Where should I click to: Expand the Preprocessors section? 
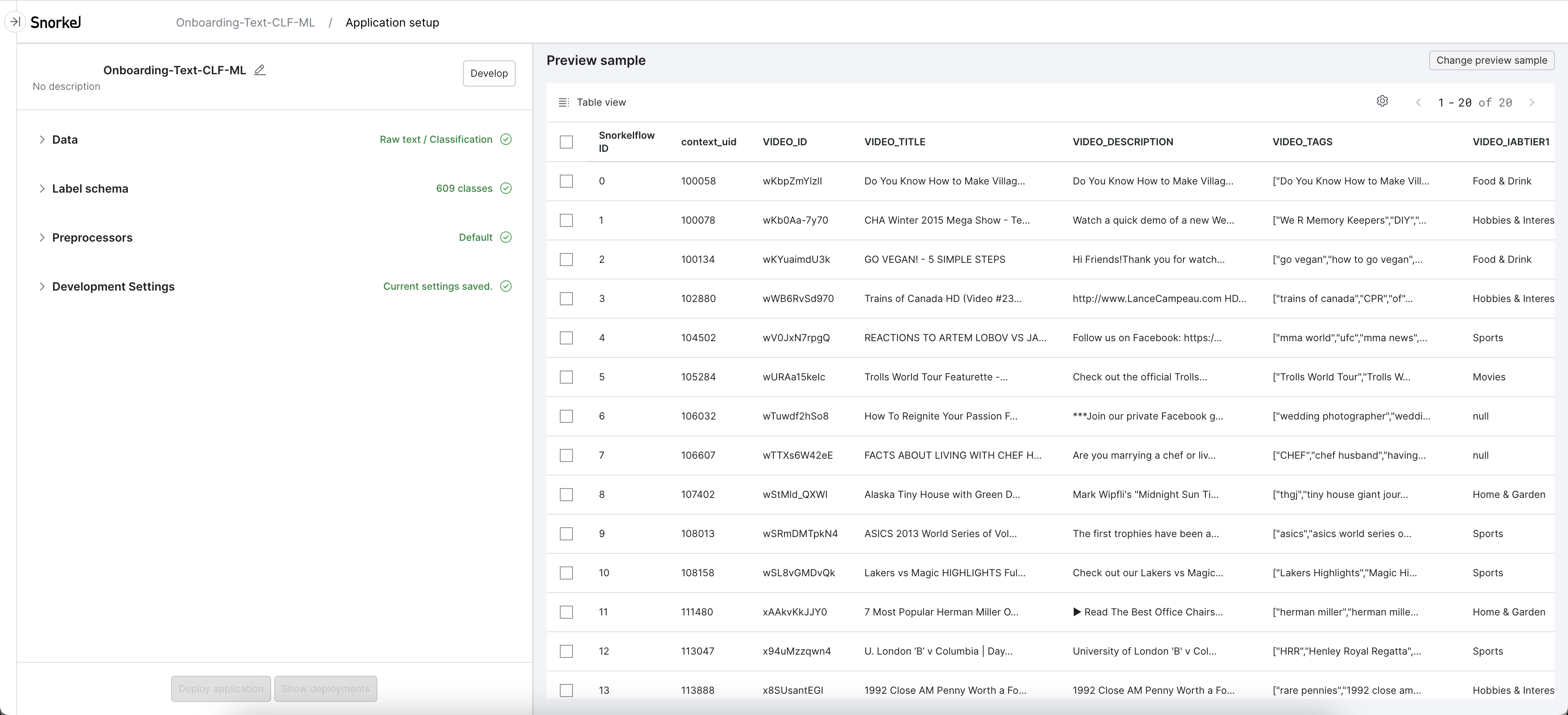point(42,238)
